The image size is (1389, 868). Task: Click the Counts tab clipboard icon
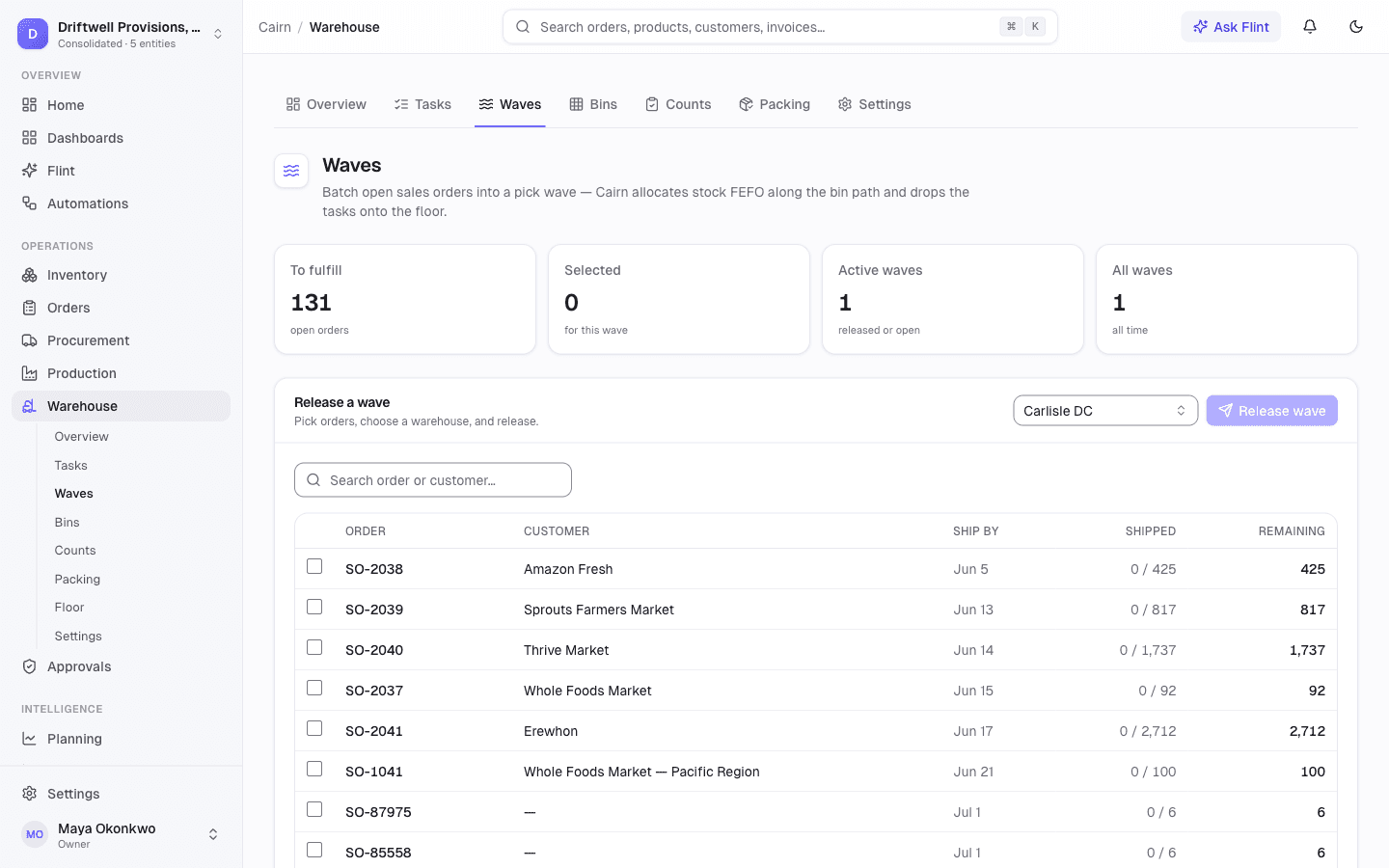(652, 104)
